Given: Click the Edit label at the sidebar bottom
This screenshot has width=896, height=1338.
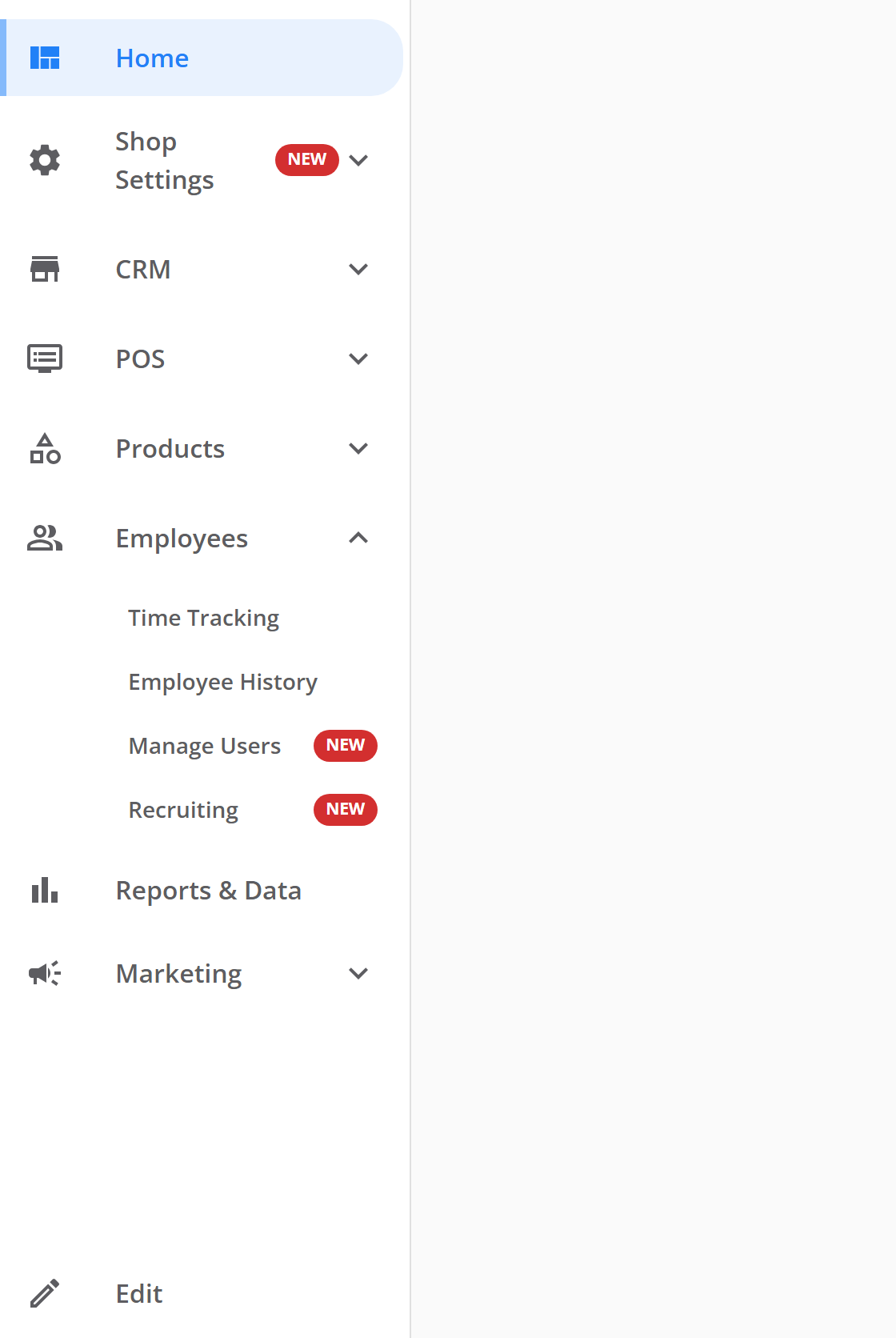Looking at the screenshot, I should (139, 1294).
